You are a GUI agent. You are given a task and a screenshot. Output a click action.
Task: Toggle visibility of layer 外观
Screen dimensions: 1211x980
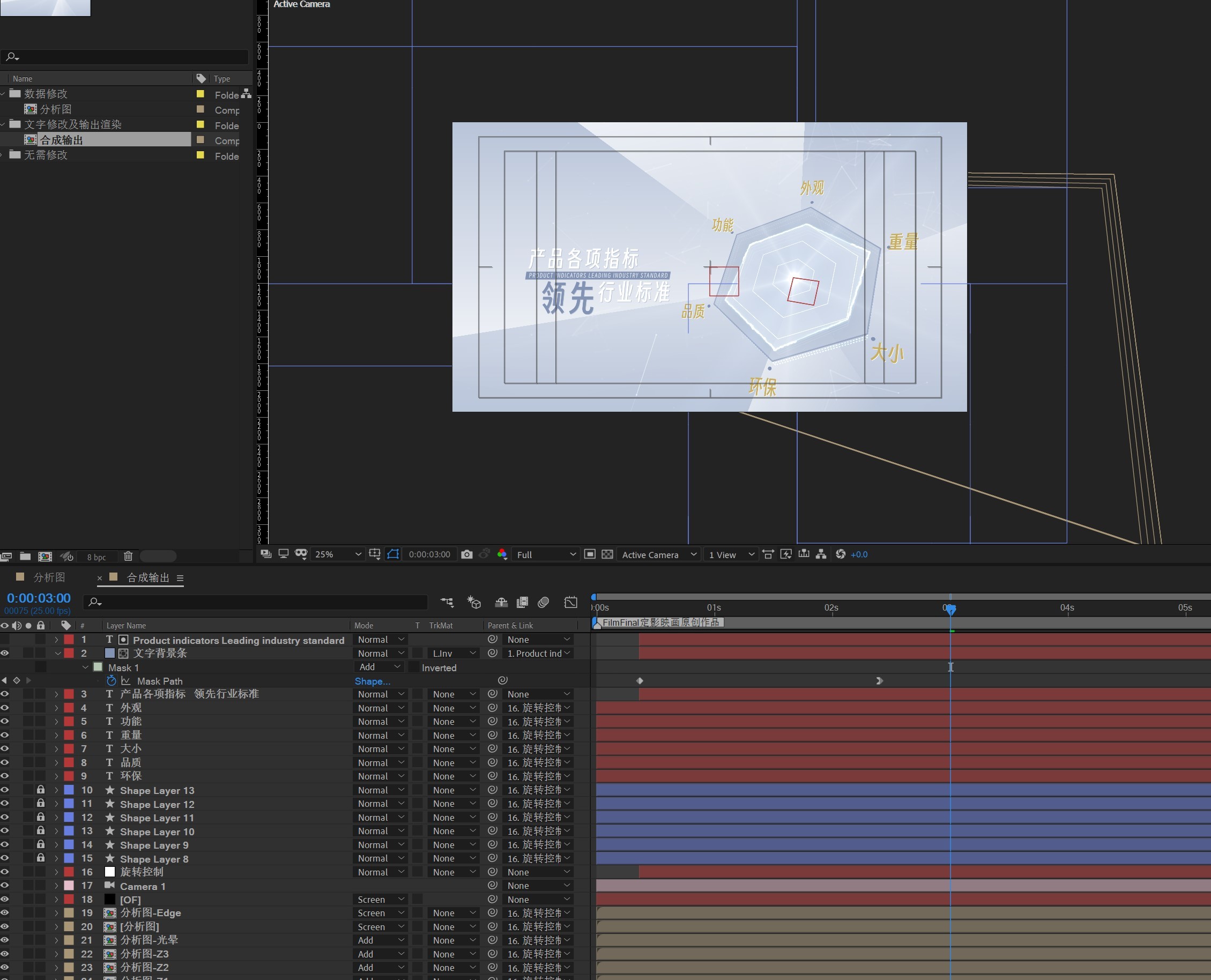pos(4,708)
